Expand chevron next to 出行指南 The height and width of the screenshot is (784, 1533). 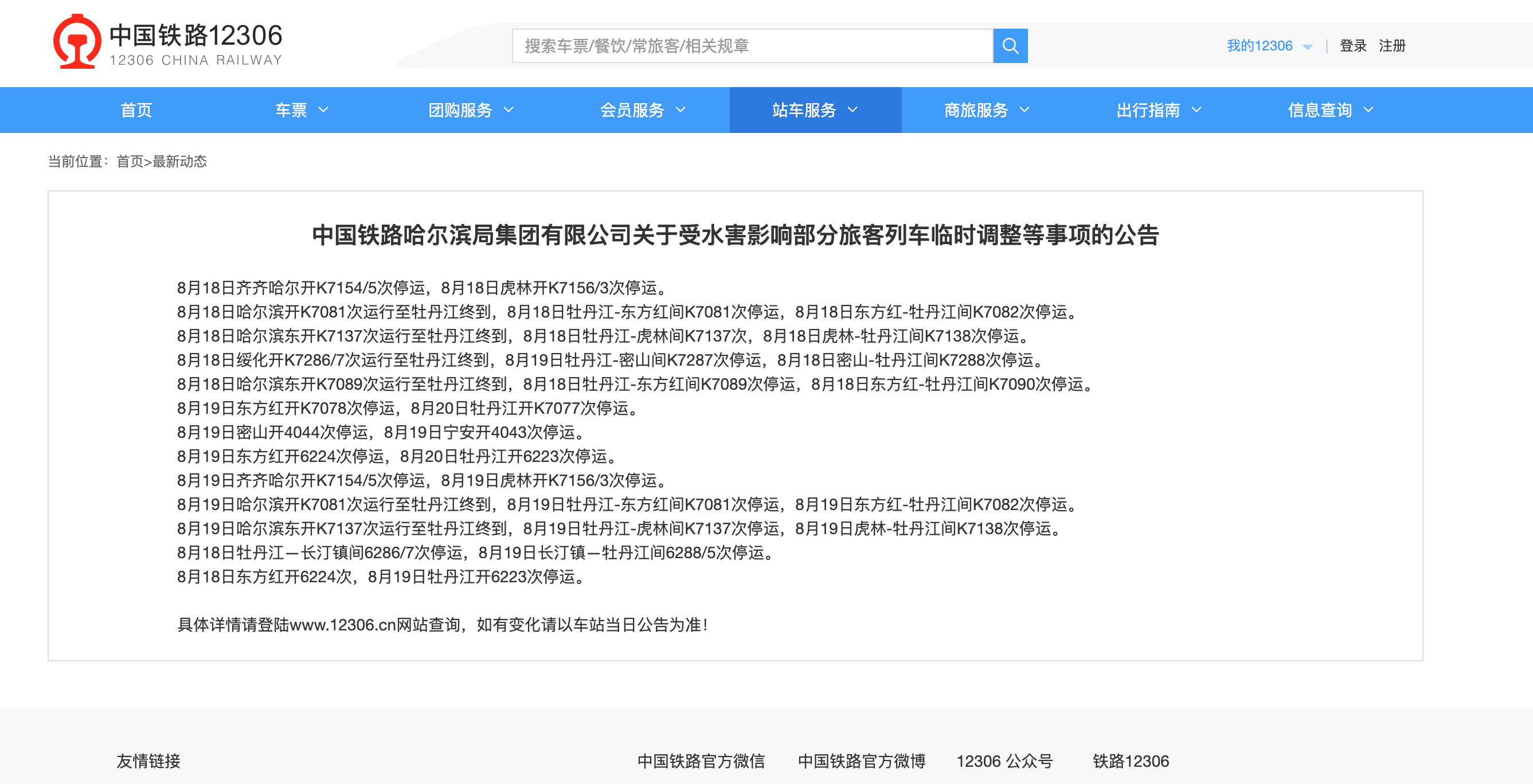click(1196, 110)
